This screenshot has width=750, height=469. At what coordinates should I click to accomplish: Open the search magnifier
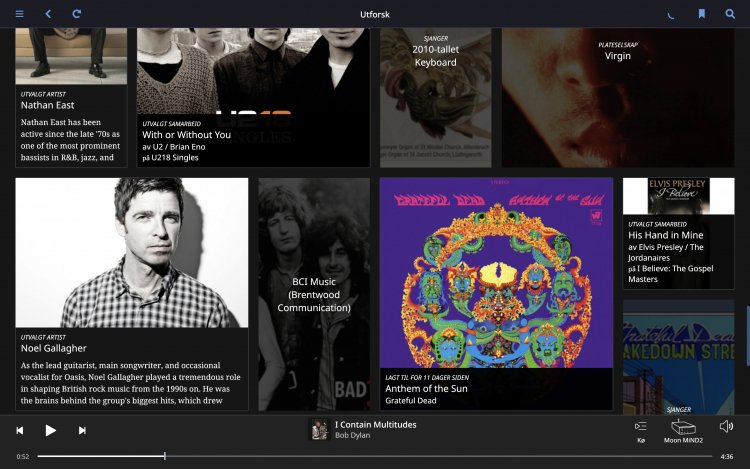(x=730, y=14)
